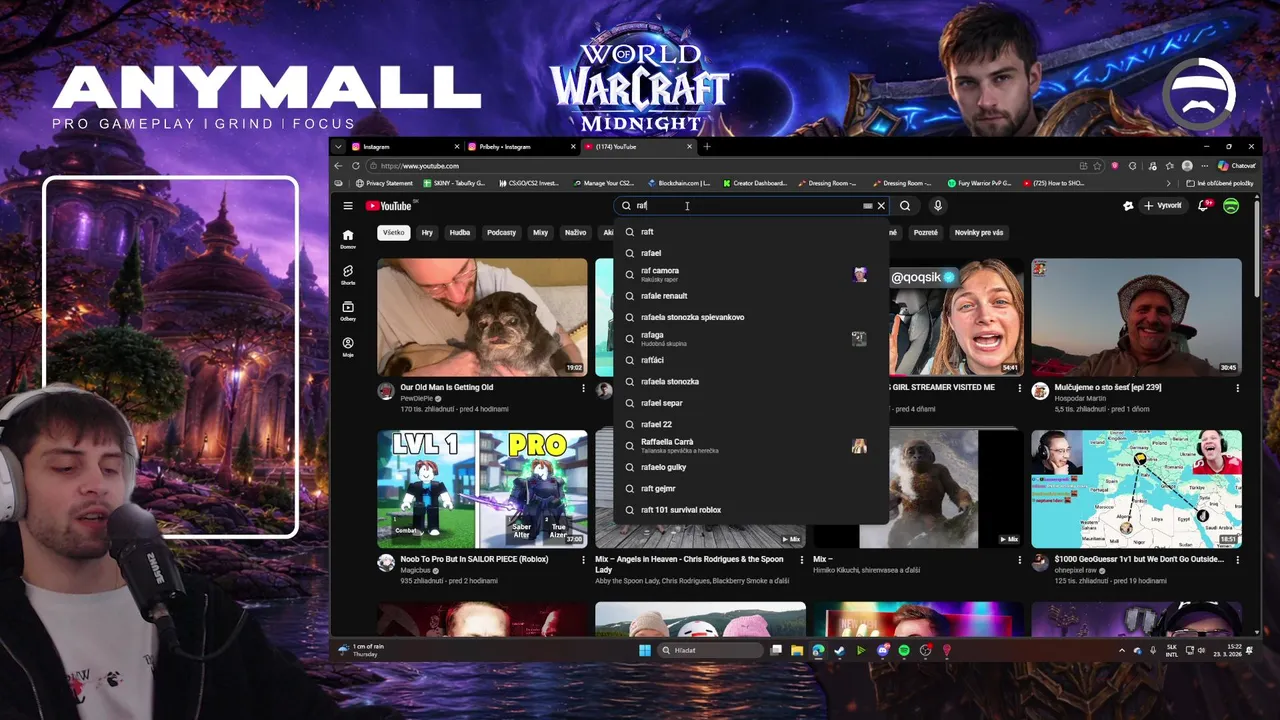Open the Windows Start menu
This screenshot has width=1280, height=720.
click(x=645, y=650)
